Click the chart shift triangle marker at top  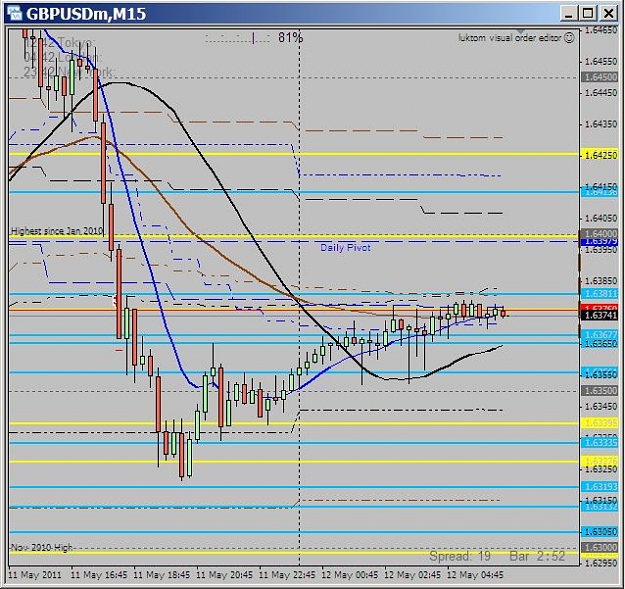(520, 31)
